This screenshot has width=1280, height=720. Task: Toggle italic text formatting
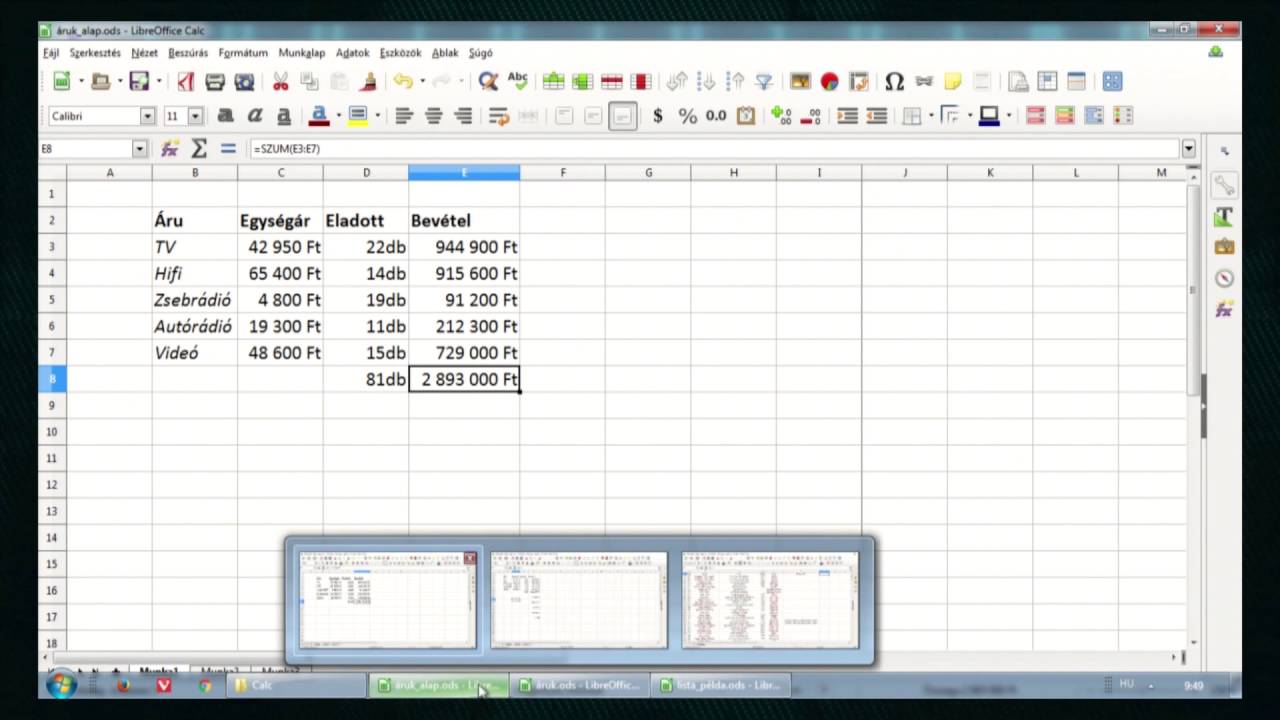tap(254, 116)
